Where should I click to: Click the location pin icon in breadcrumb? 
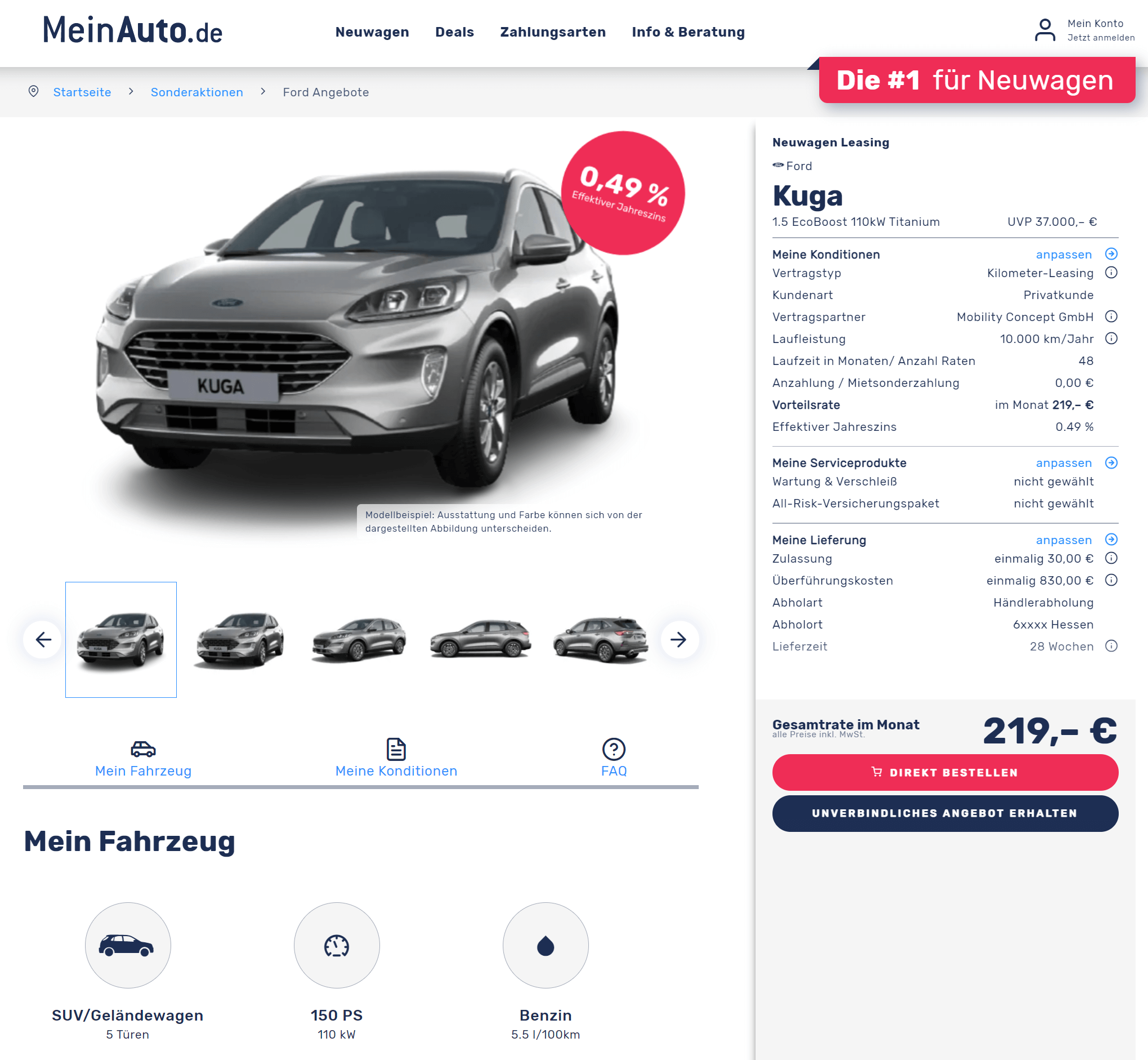click(x=33, y=91)
